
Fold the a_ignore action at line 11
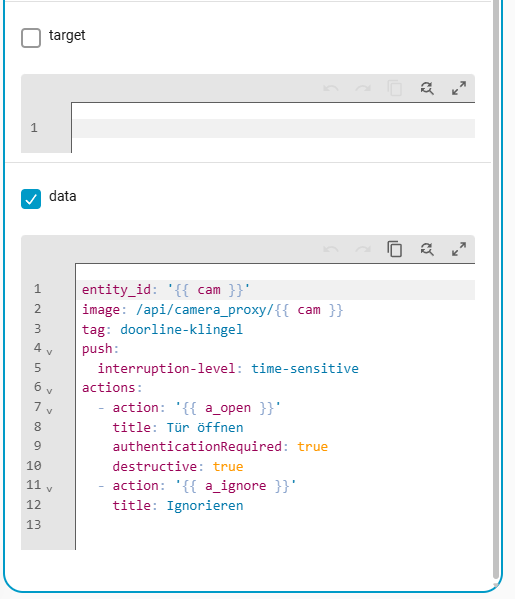[49, 489]
